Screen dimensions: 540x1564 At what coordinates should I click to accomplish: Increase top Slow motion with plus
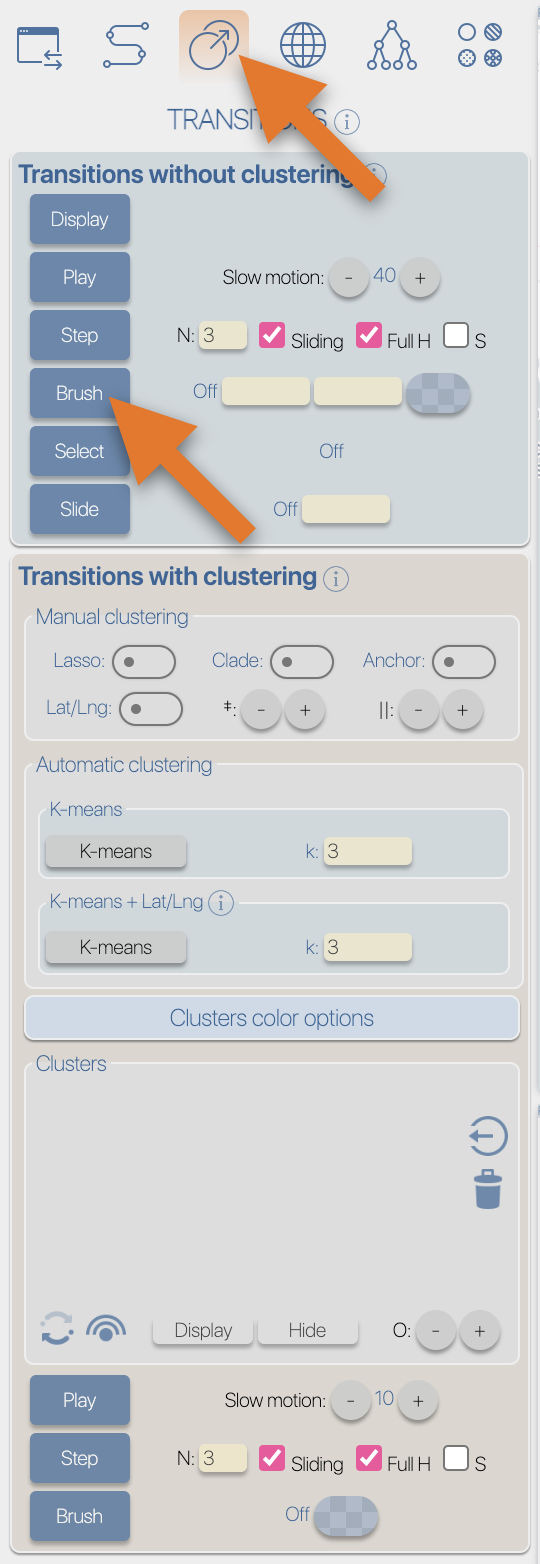click(x=420, y=279)
